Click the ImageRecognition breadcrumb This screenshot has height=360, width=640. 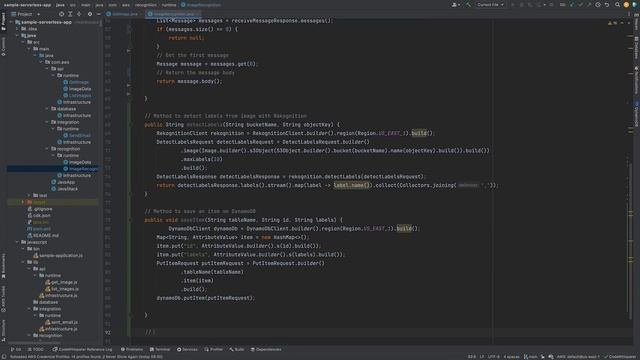click(x=201, y=5)
